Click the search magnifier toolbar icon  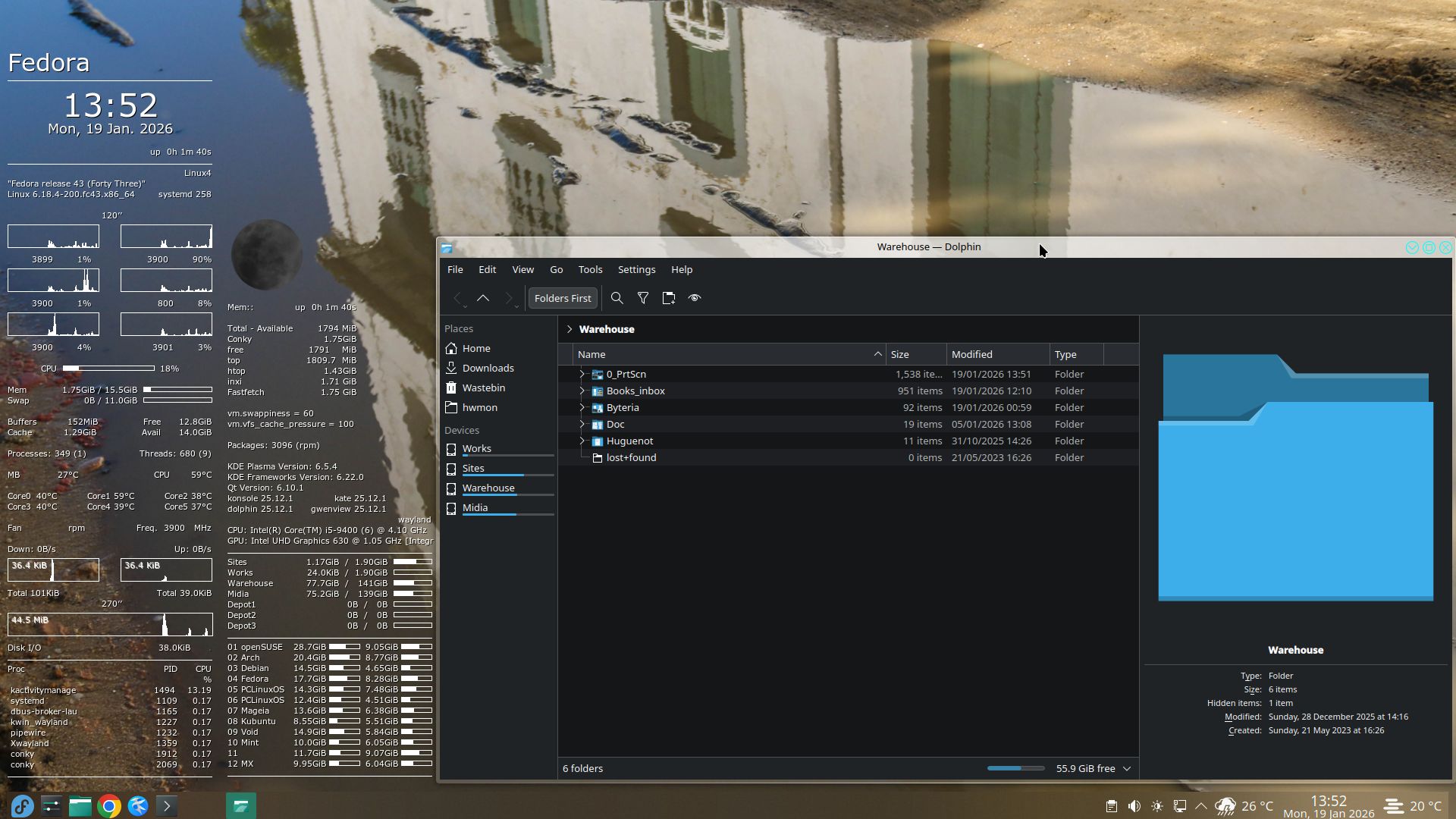pyautogui.click(x=617, y=298)
